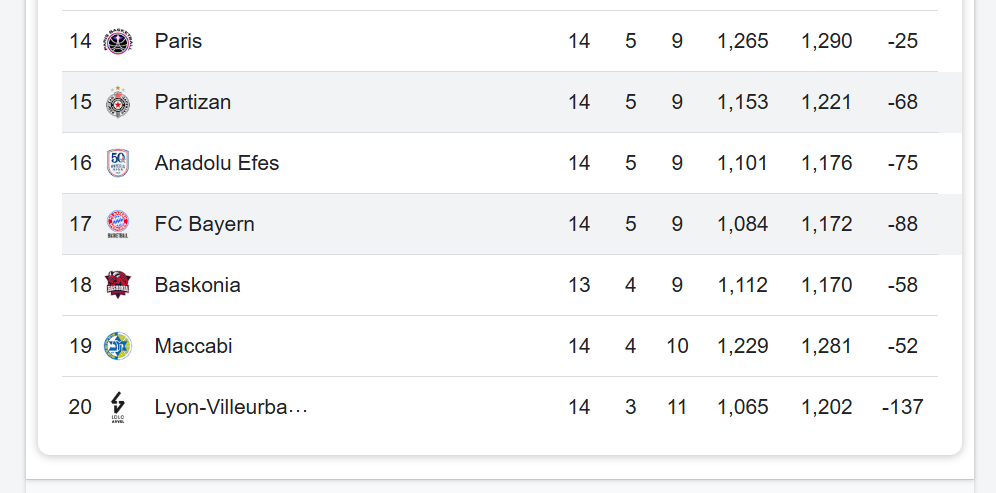Click Maccabi's 10 losses cell

pos(677,346)
